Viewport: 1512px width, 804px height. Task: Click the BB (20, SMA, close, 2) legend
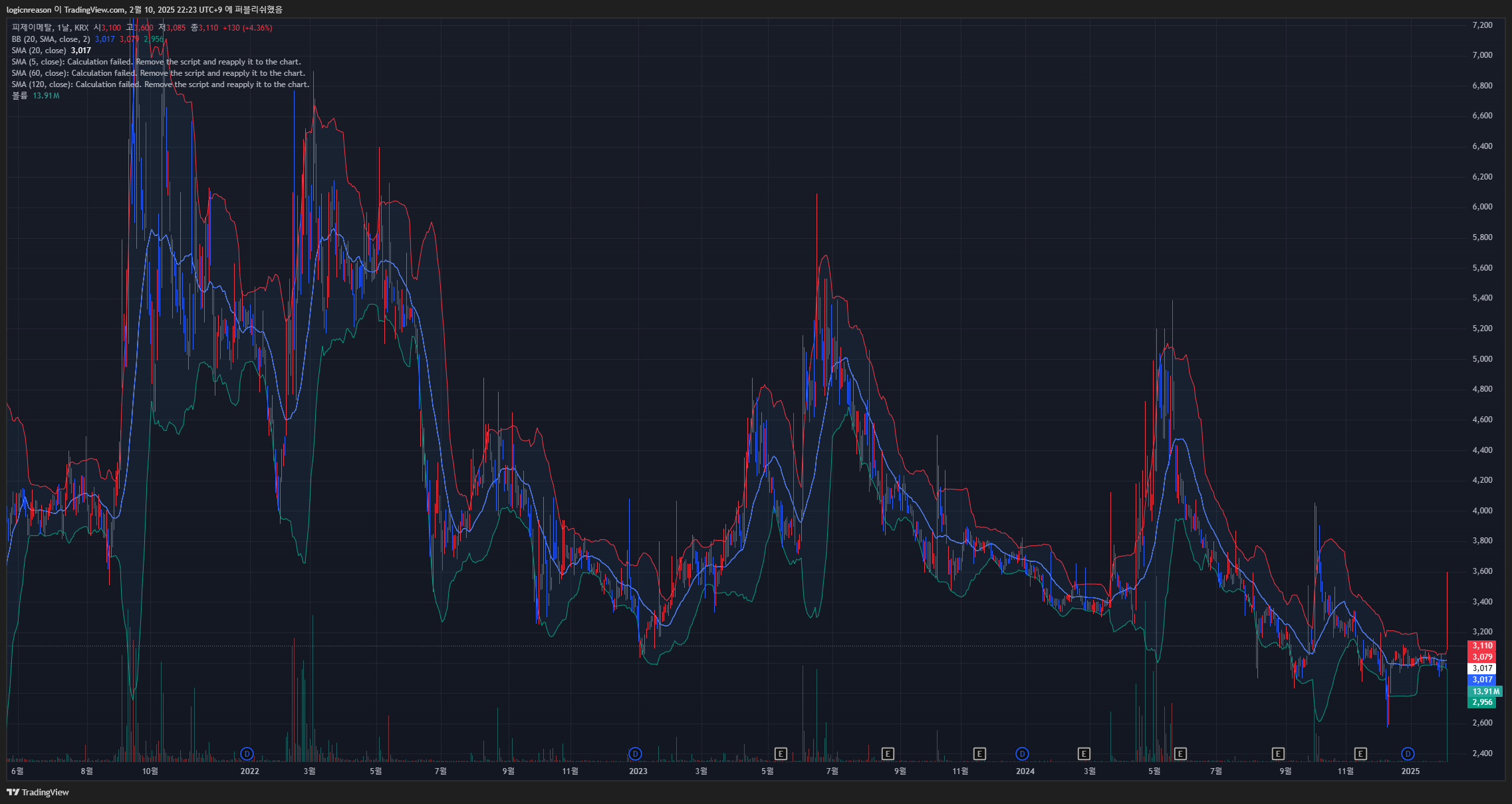point(51,39)
